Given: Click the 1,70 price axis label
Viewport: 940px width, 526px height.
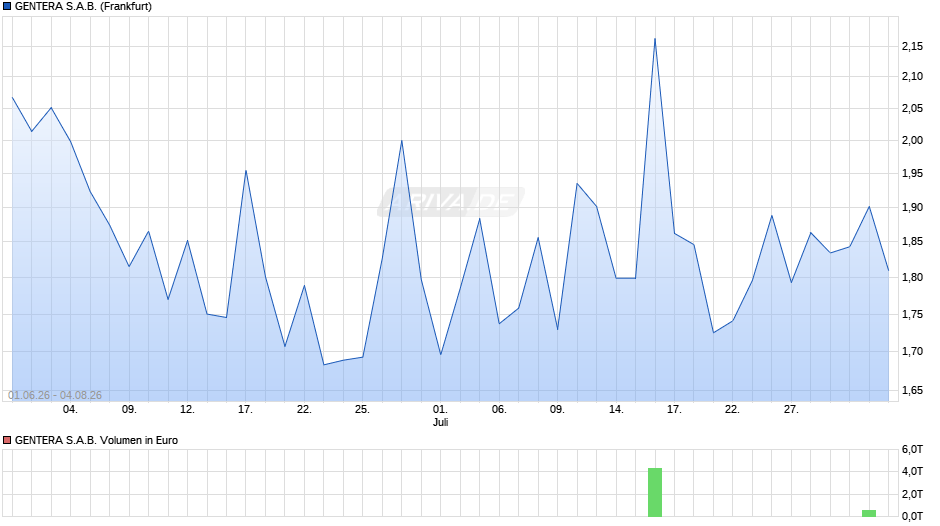Looking at the screenshot, I should (x=912, y=351).
